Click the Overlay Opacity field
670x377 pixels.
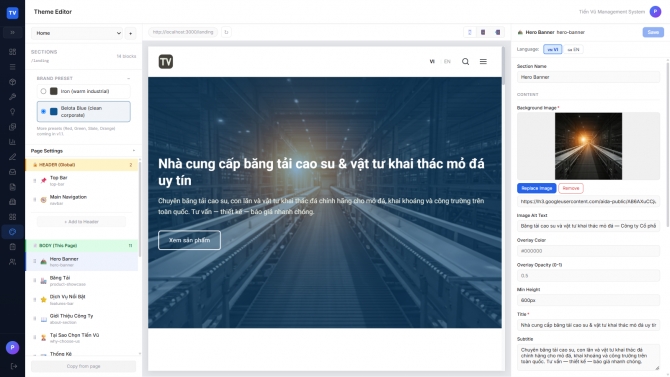pos(588,276)
